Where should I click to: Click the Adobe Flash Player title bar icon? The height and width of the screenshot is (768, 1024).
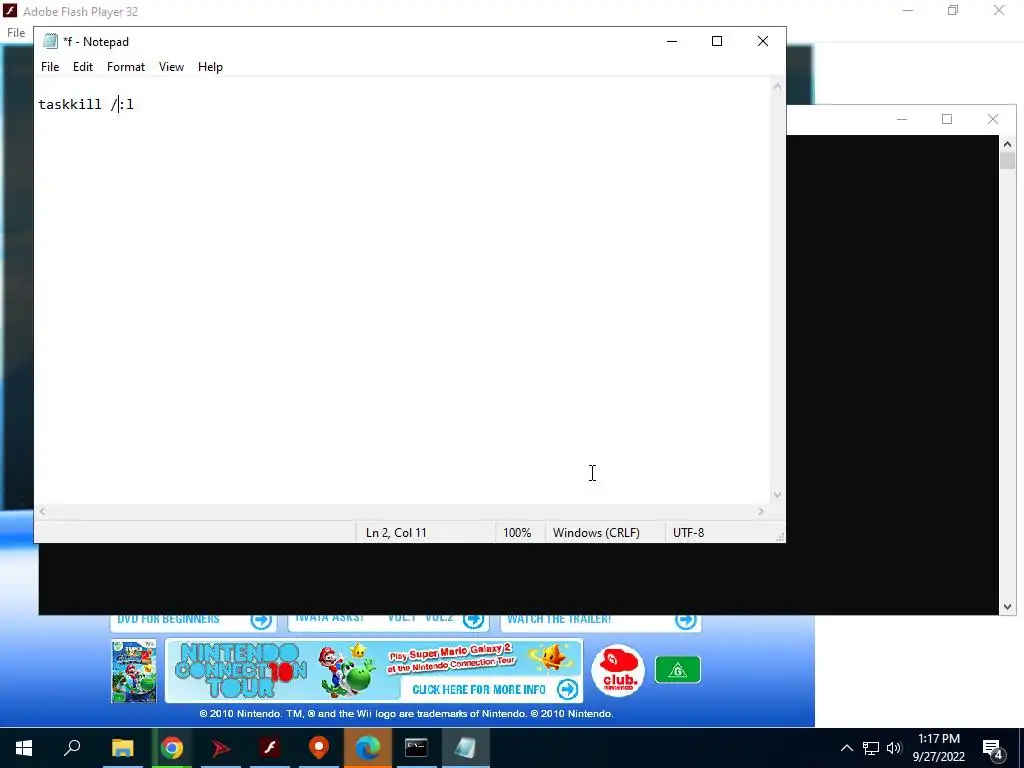pos(10,11)
